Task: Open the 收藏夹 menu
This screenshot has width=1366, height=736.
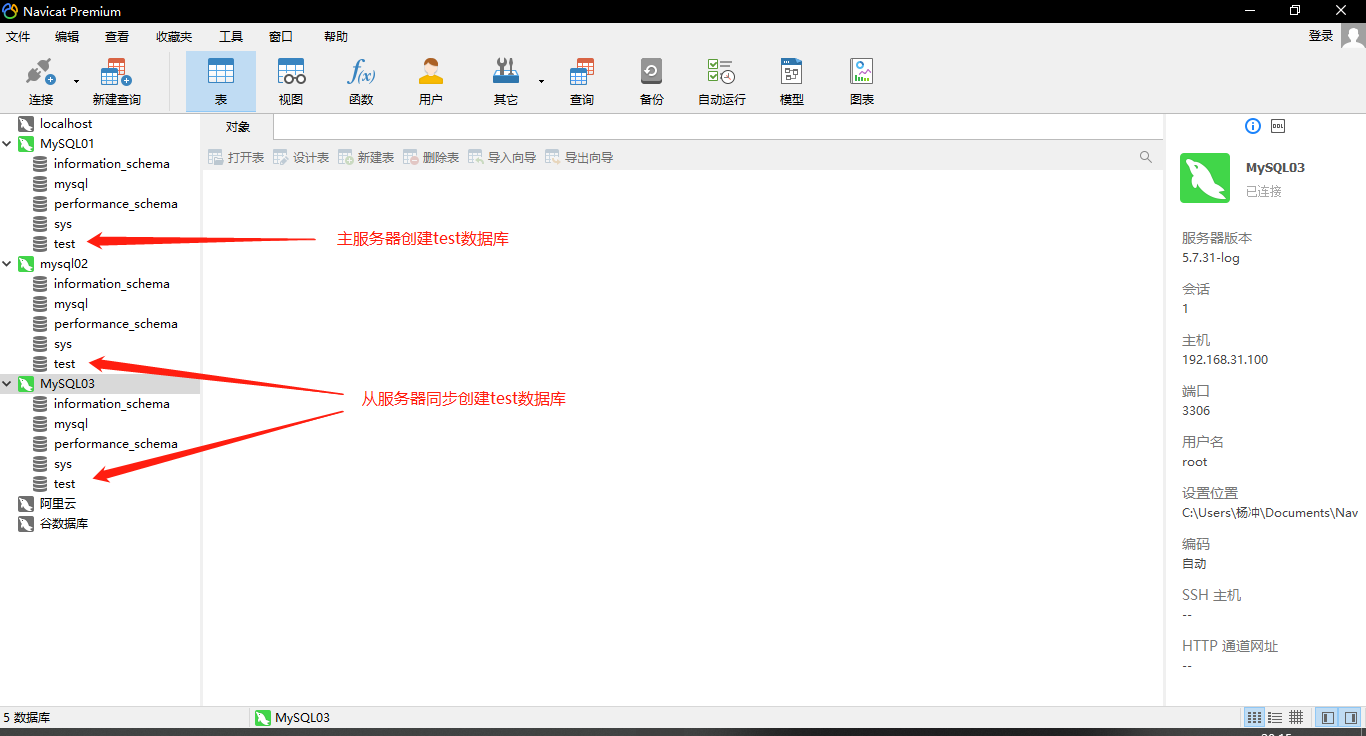Action: coord(174,36)
